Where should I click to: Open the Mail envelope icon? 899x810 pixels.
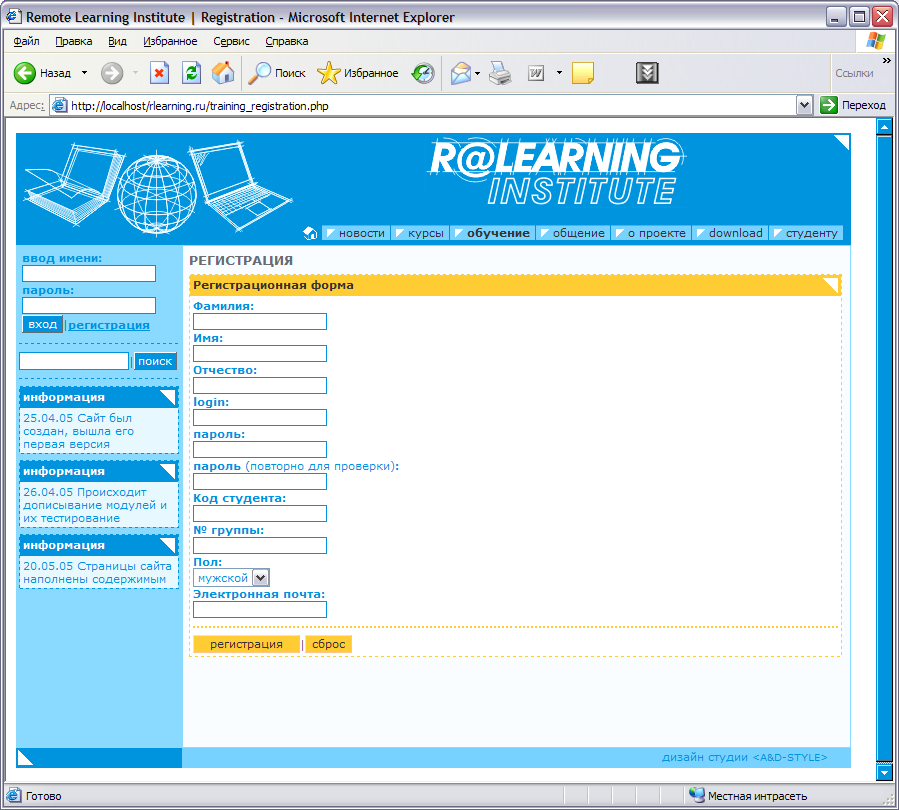pos(460,73)
